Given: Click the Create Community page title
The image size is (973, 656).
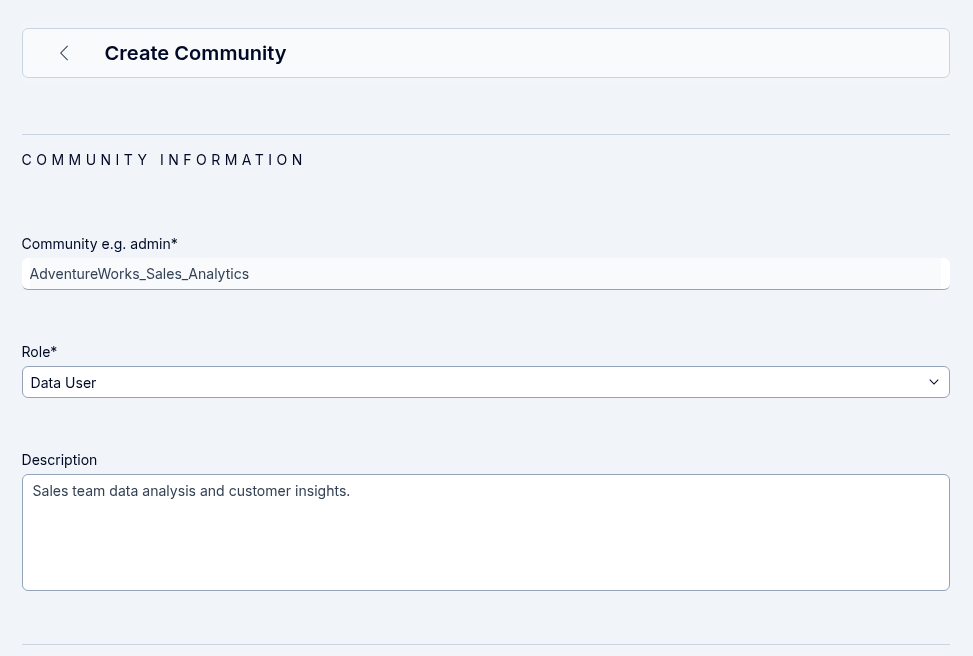Looking at the screenshot, I should pos(195,53).
